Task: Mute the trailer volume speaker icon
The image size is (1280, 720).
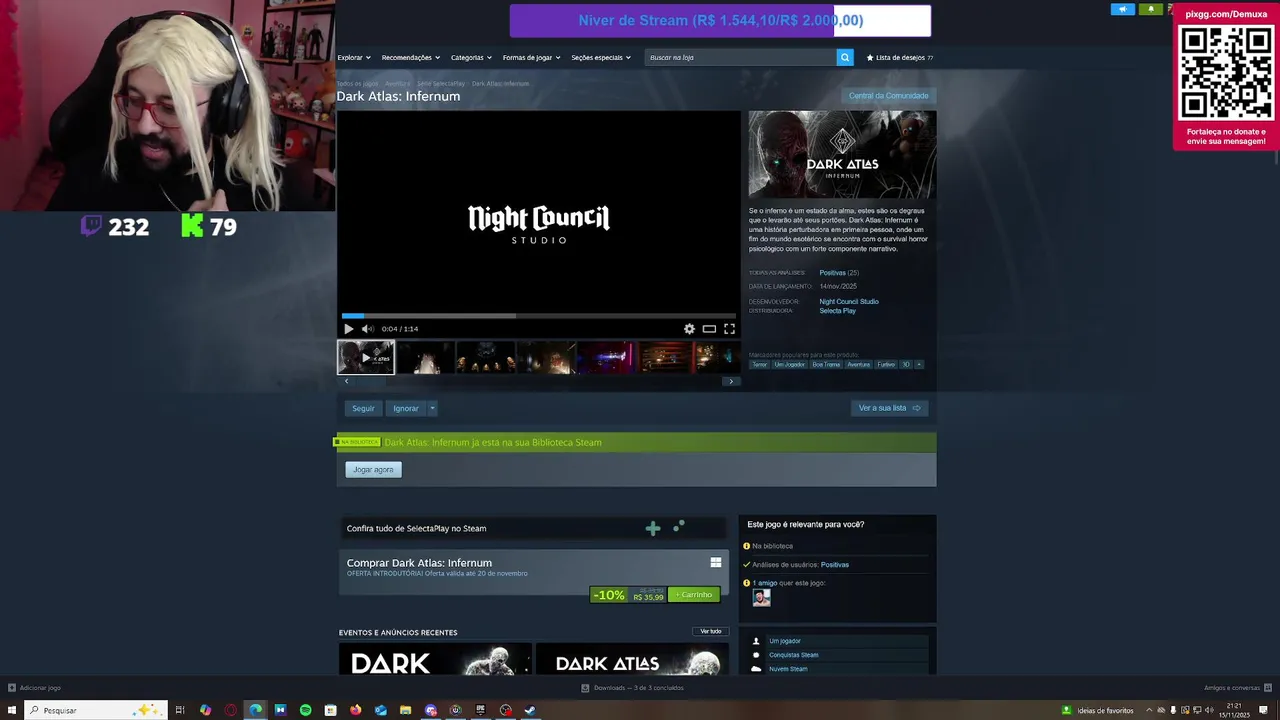Action: point(367,329)
